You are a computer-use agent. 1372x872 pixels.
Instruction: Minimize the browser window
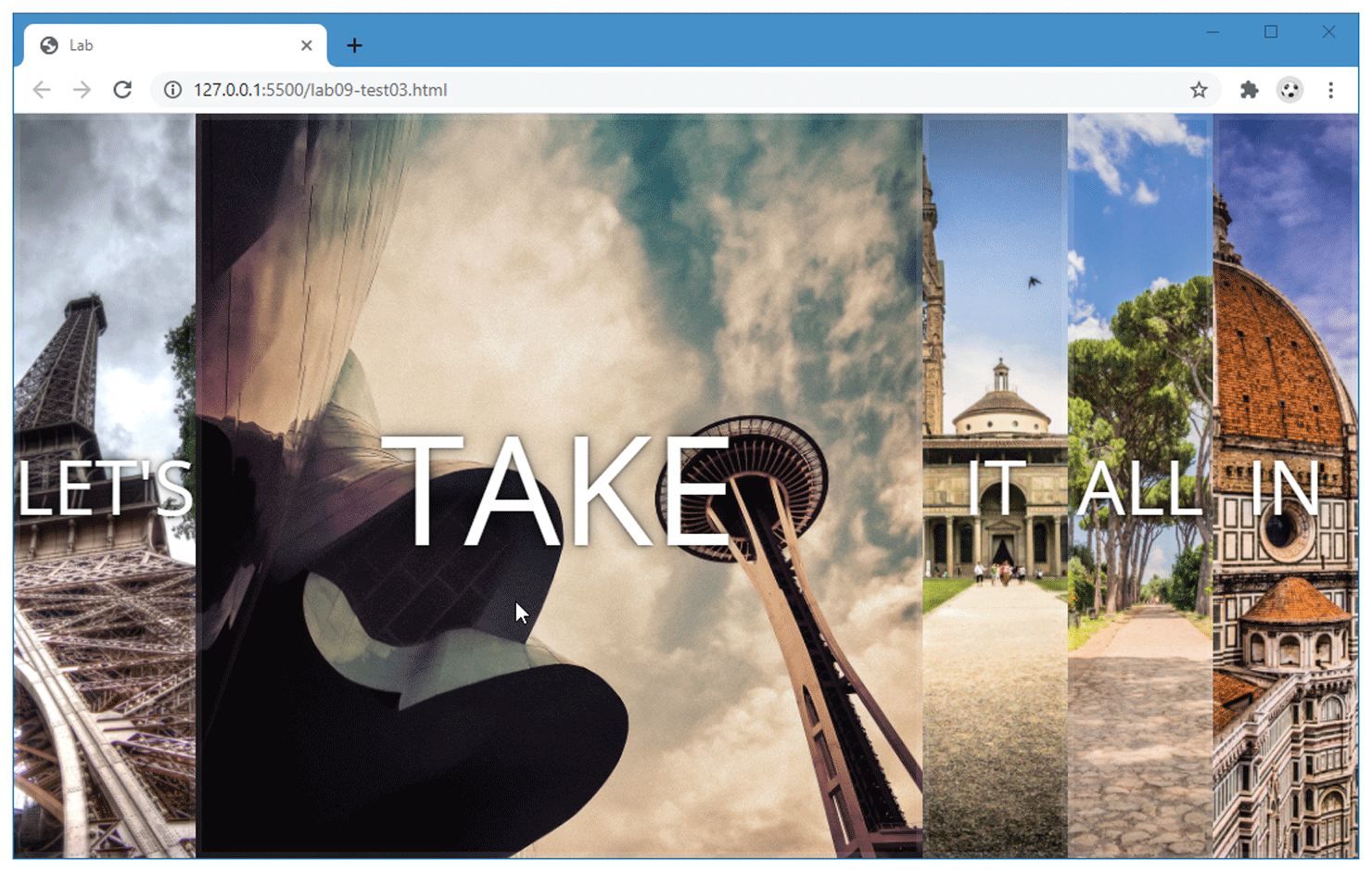[x=1213, y=32]
